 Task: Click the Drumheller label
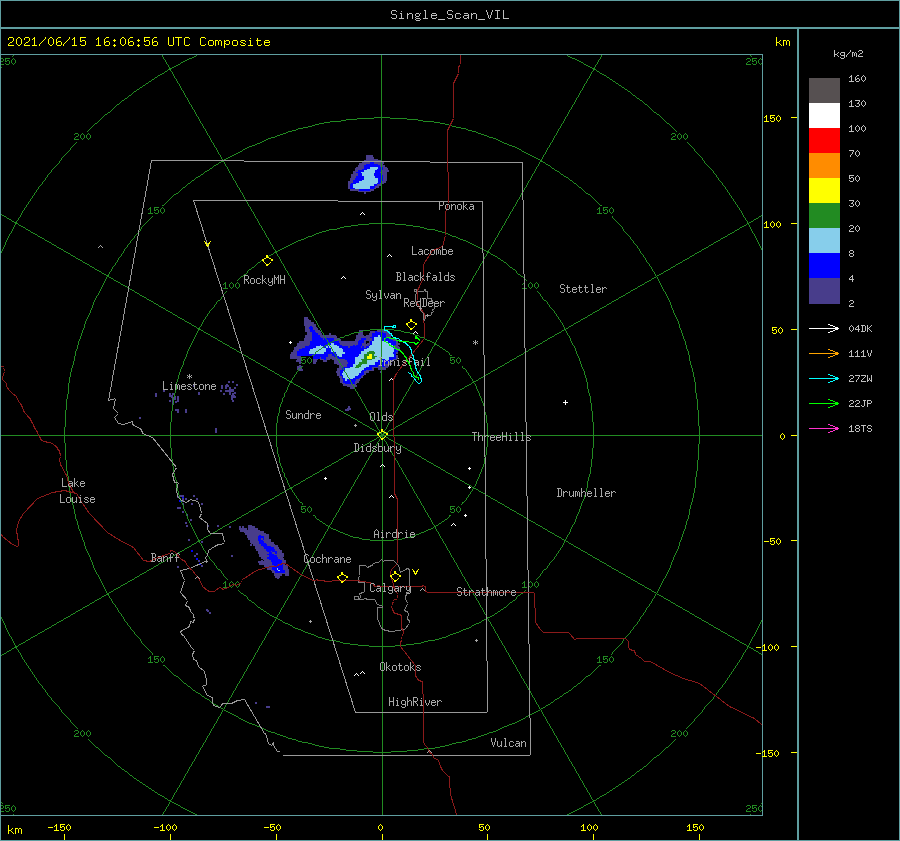pos(586,493)
